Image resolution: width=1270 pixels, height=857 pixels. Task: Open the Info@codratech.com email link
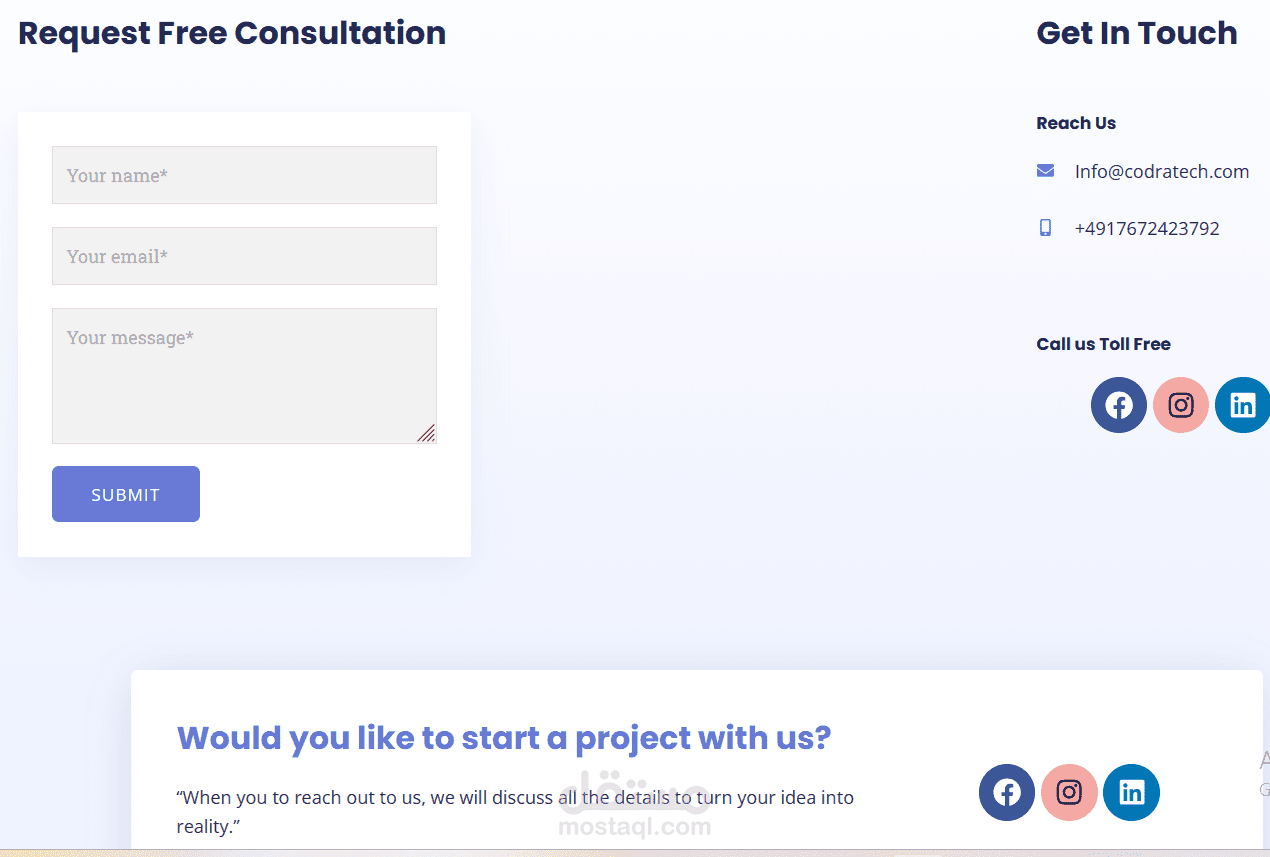coord(1161,171)
